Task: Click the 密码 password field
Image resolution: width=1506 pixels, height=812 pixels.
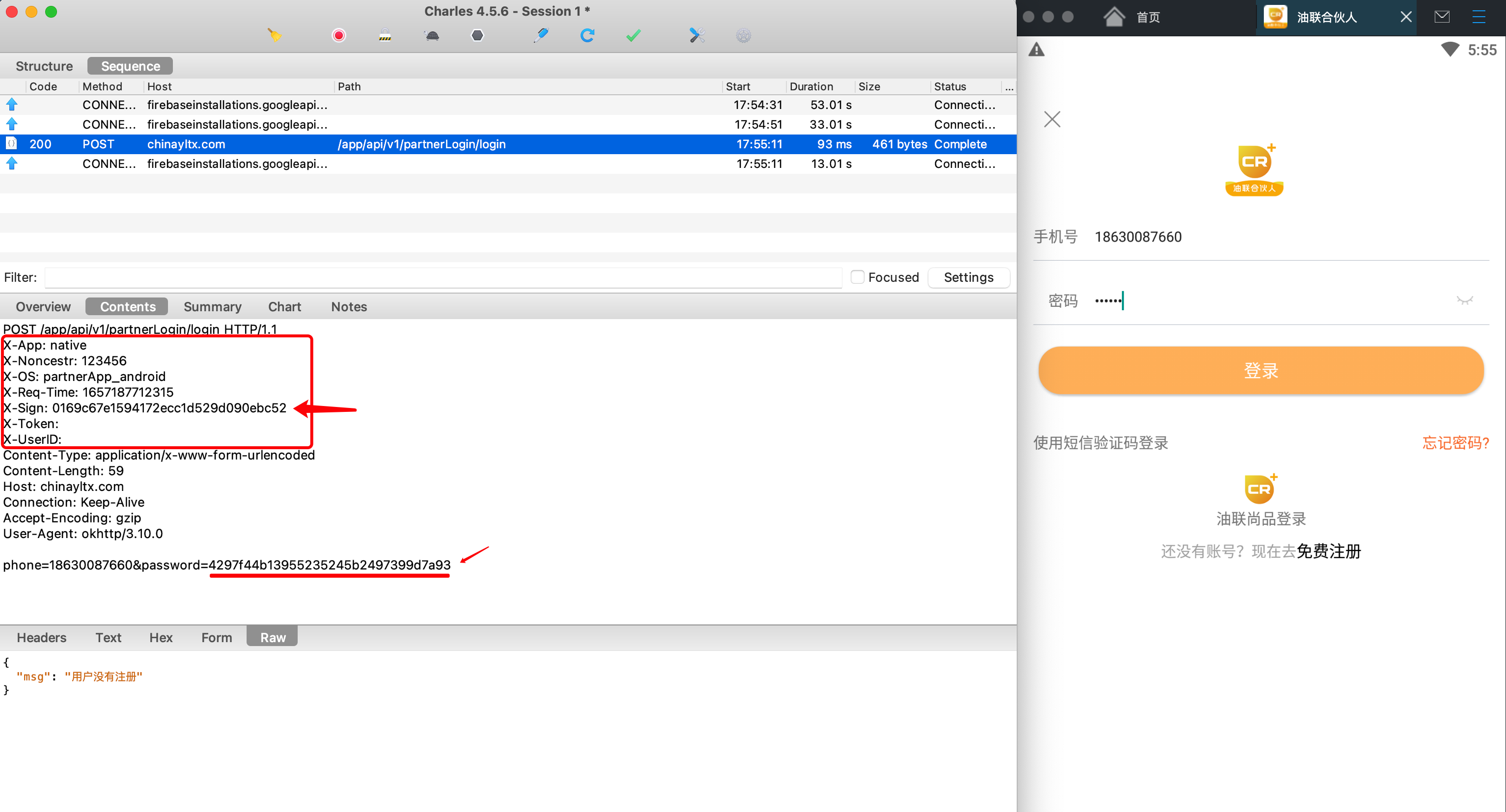Action: (x=1260, y=301)
